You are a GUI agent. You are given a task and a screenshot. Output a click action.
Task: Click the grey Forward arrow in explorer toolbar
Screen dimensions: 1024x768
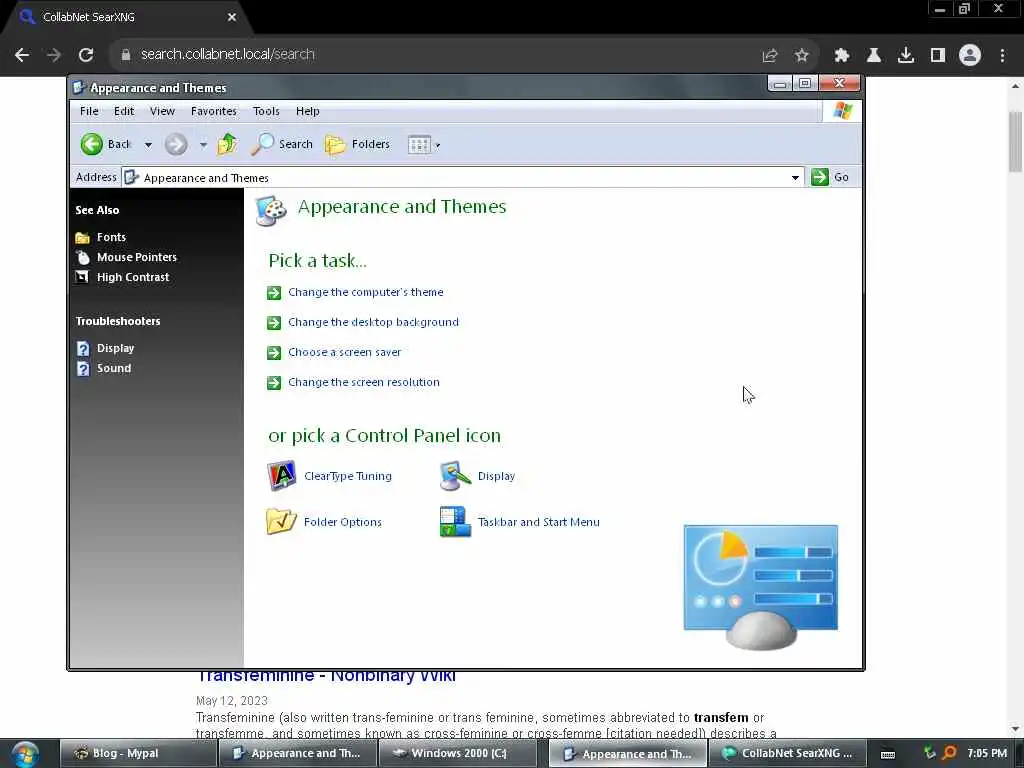176,144
